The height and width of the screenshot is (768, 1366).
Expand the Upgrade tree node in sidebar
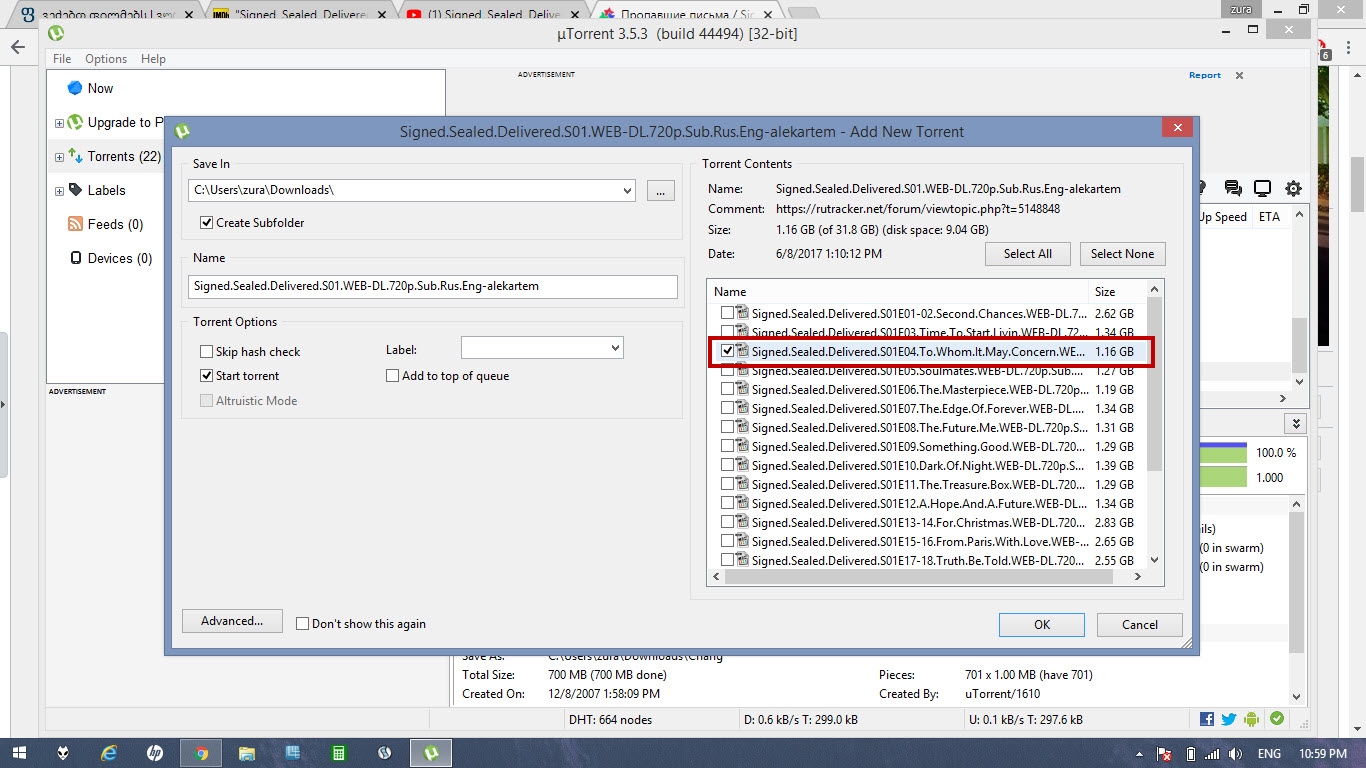(59, 123)
